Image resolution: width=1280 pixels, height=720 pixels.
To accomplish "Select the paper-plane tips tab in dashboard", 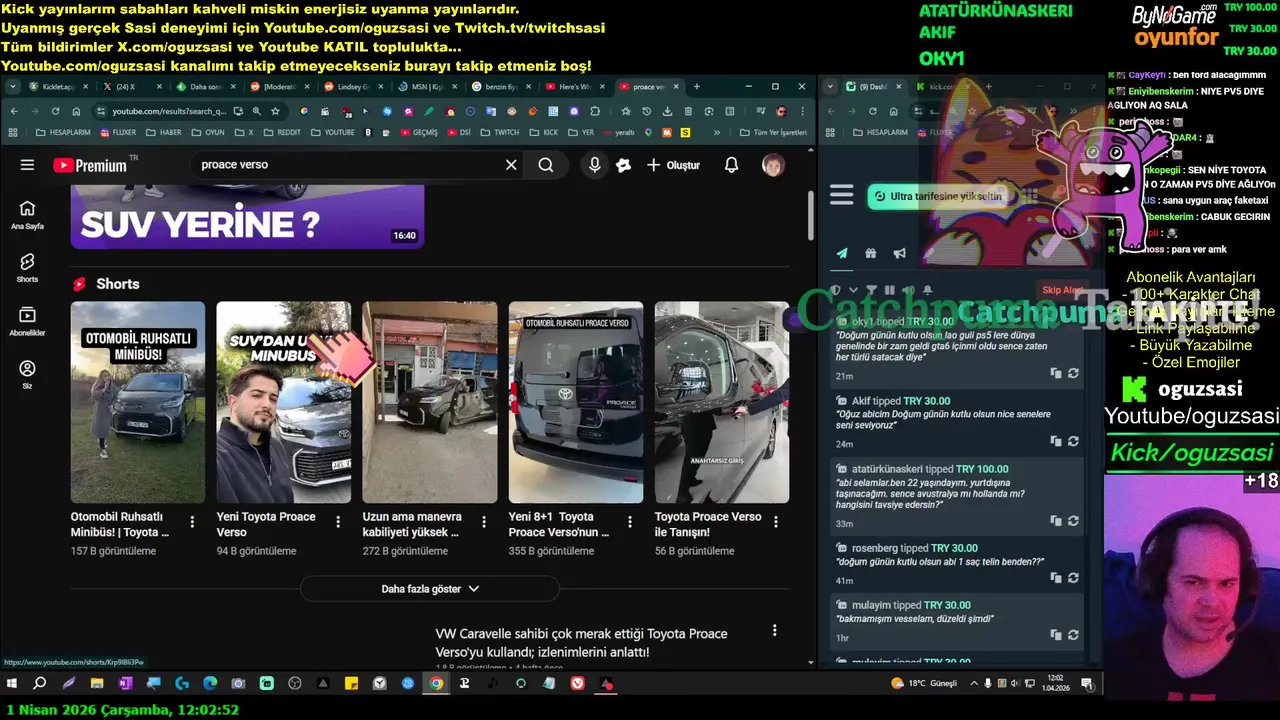I will coord(842,254).
